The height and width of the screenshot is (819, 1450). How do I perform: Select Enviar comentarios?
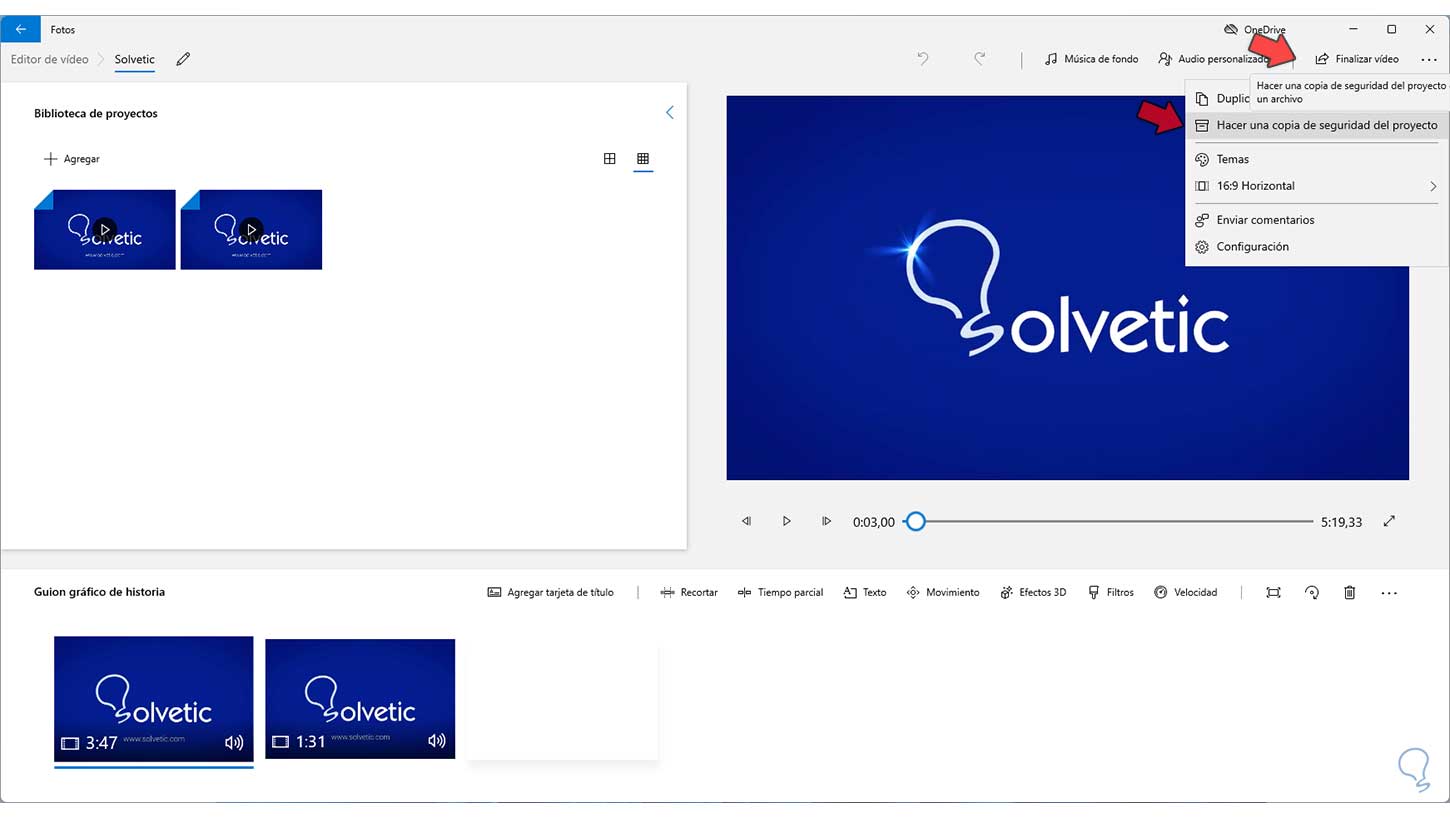[x=1316, y=220]
